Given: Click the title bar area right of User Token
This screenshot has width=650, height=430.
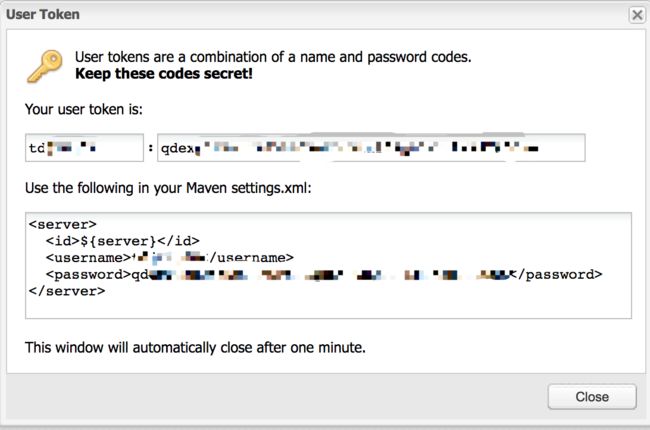Looking at the screenshot, I should [x=354, y=15].
